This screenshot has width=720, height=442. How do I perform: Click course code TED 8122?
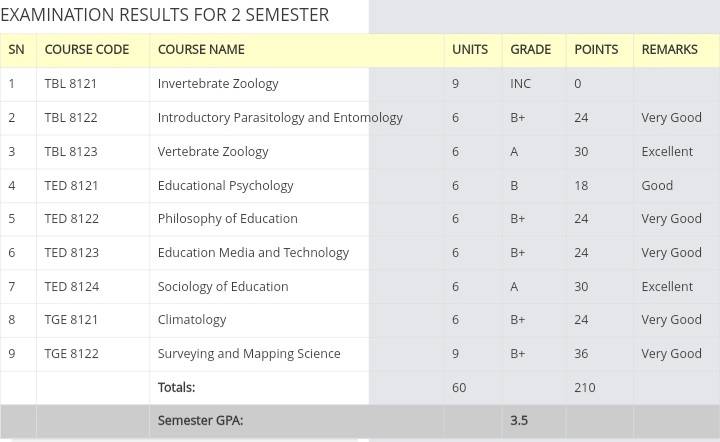pos(72,218)
